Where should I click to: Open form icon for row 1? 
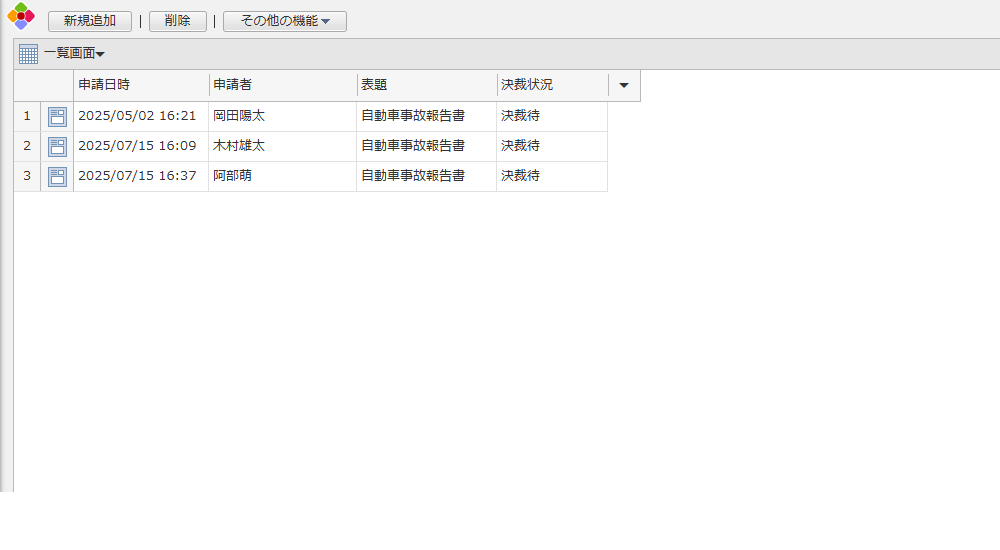pyautogui.click(x=57, y=117)
